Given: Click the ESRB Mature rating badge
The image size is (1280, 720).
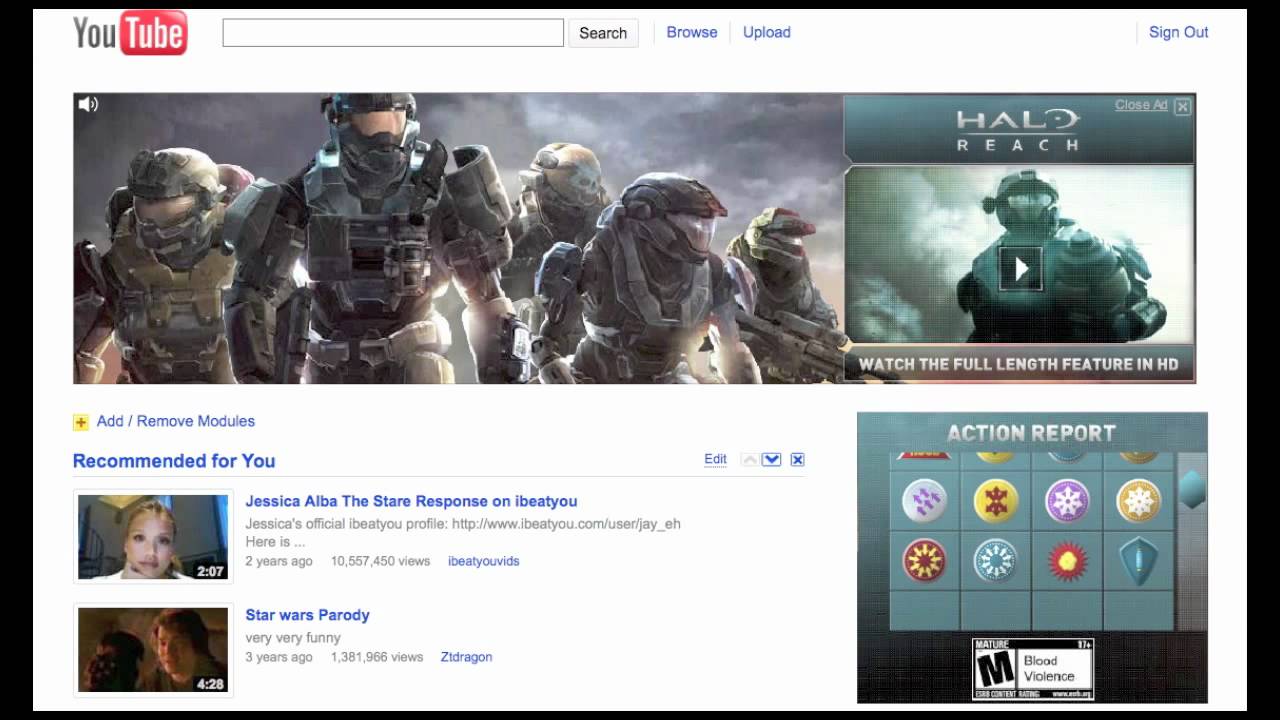Looking at the screenshot, I should tap(1033, 669).
